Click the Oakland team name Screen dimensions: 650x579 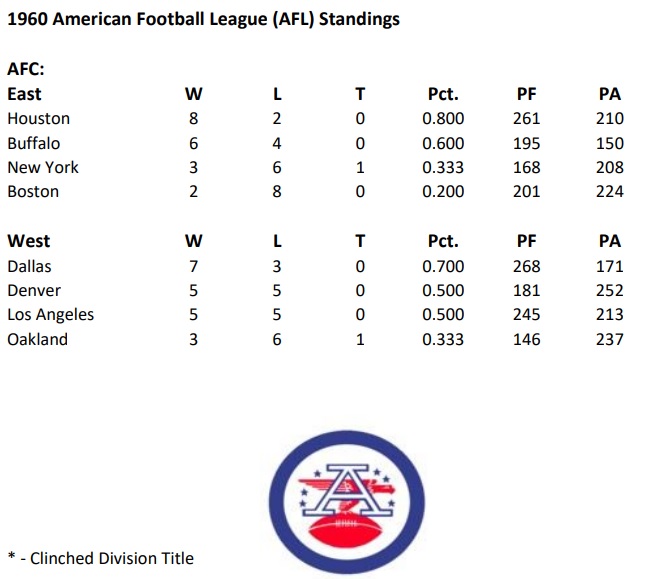point(37,339)
